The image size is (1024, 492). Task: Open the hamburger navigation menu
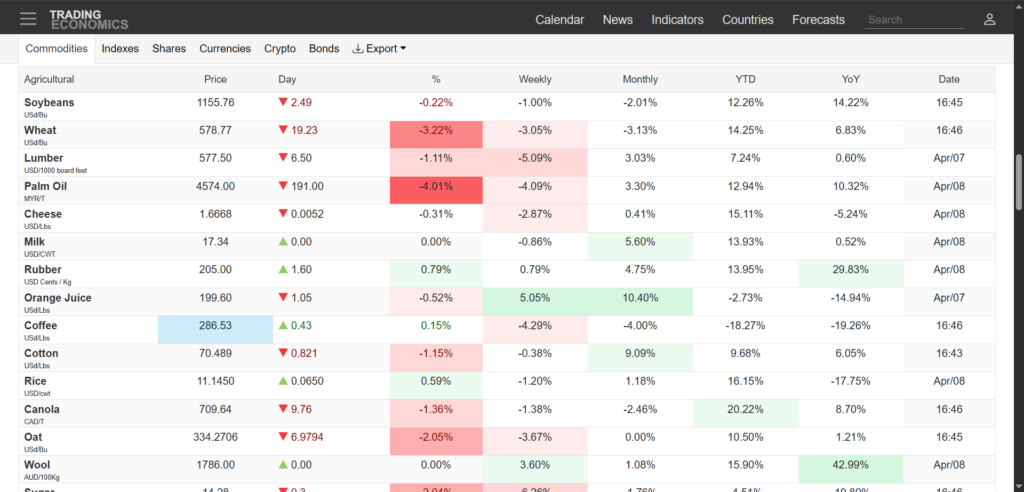point(28,19)
